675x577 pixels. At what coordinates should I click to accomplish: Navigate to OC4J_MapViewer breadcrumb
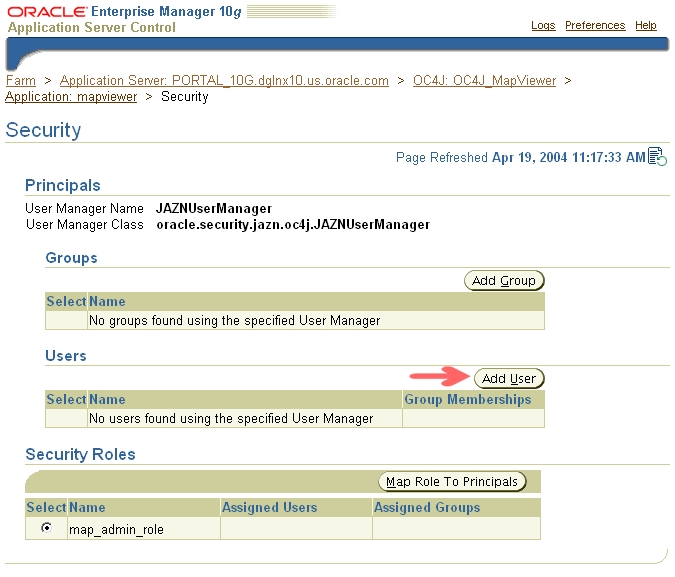click(x=484, y=81)
